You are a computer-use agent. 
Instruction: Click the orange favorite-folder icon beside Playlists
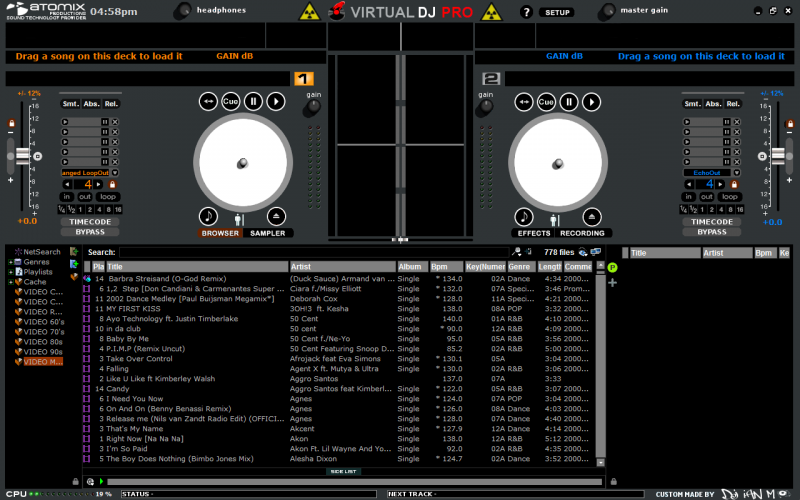coord(74,277)
